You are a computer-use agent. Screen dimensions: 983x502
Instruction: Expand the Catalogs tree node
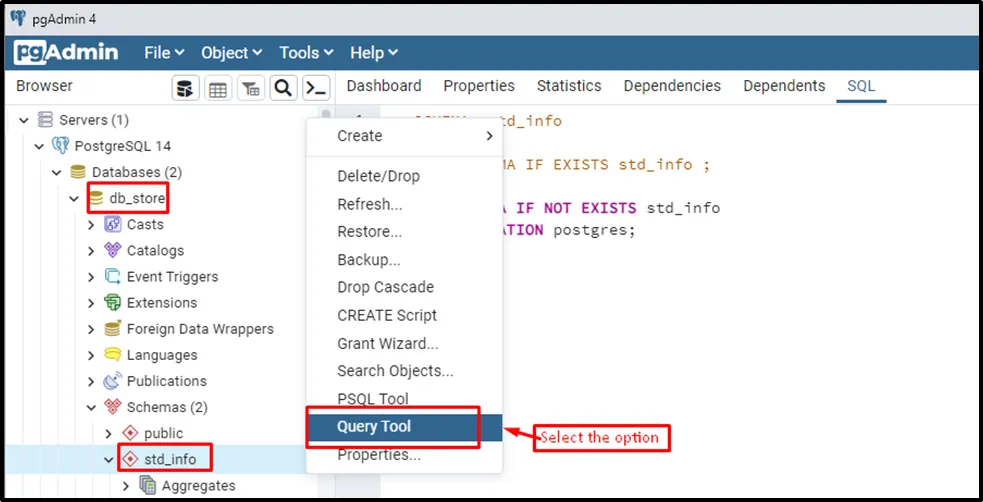tap(91, 251)
